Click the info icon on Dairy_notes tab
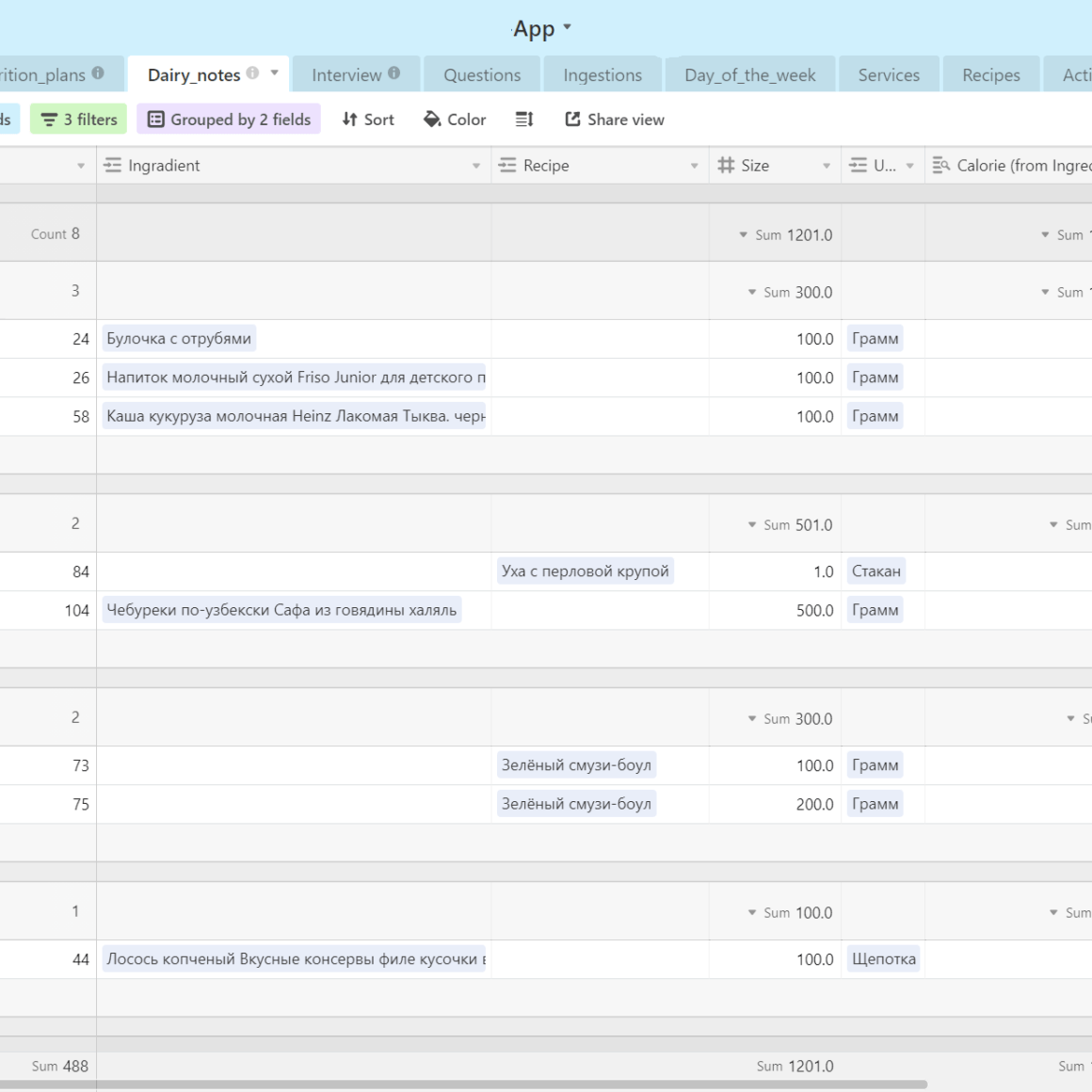This screenshot has height=1092, width=1092. click(252, 73)
